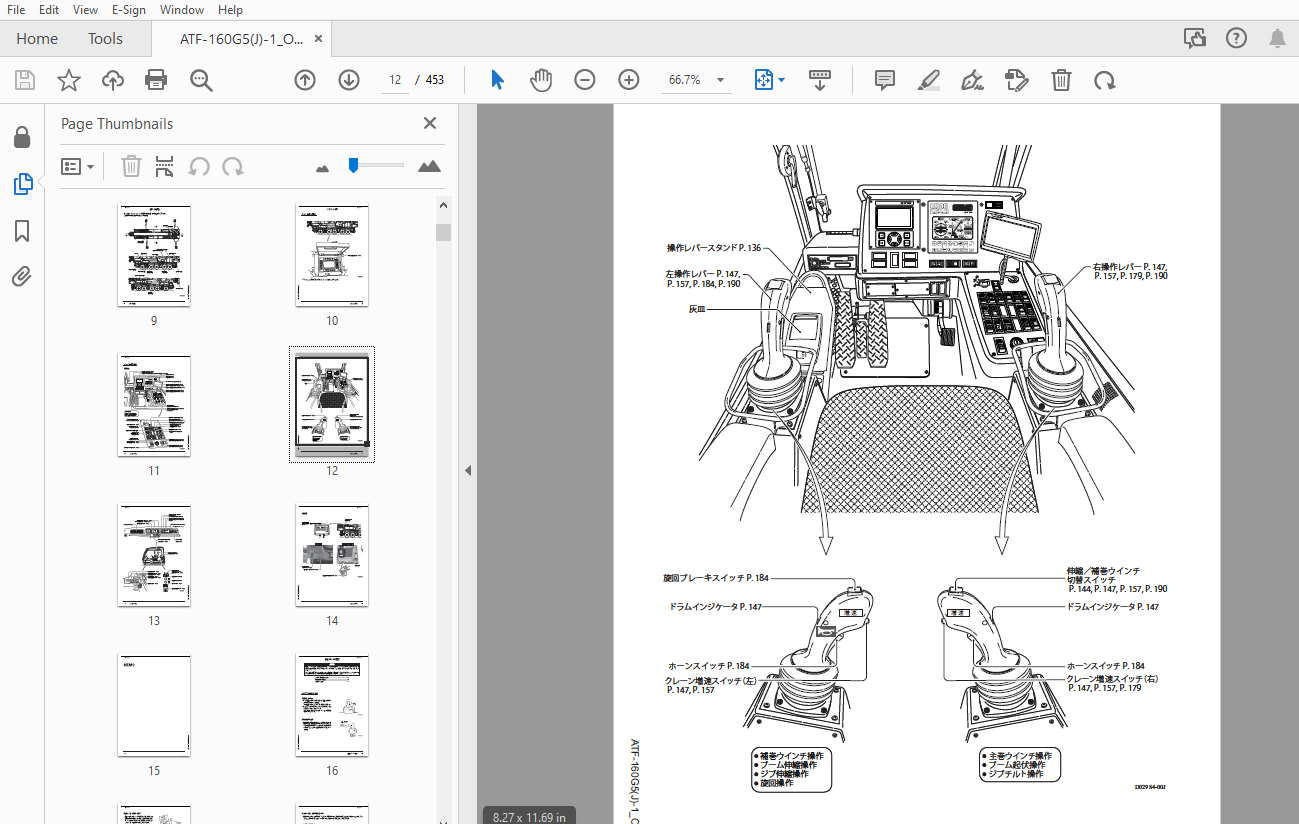This screenshot has height=824, width=1299.
Task: Click the enlarge thumbnail size mountain icon
Action: (x=429, y=166)
